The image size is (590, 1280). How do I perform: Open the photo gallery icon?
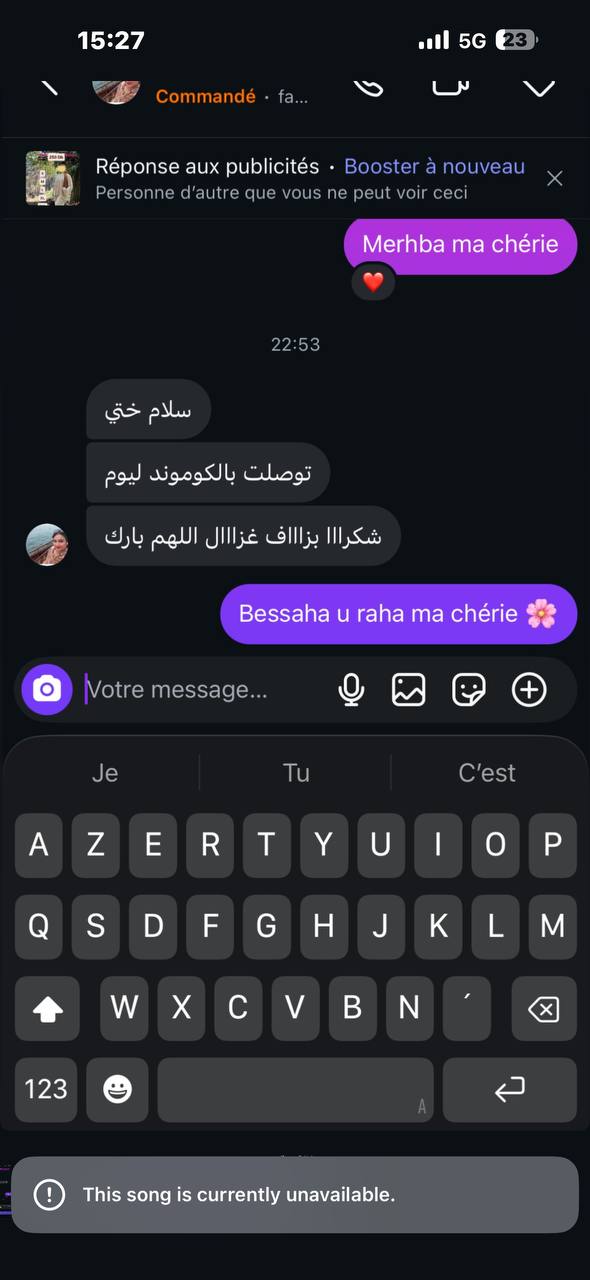408,689
